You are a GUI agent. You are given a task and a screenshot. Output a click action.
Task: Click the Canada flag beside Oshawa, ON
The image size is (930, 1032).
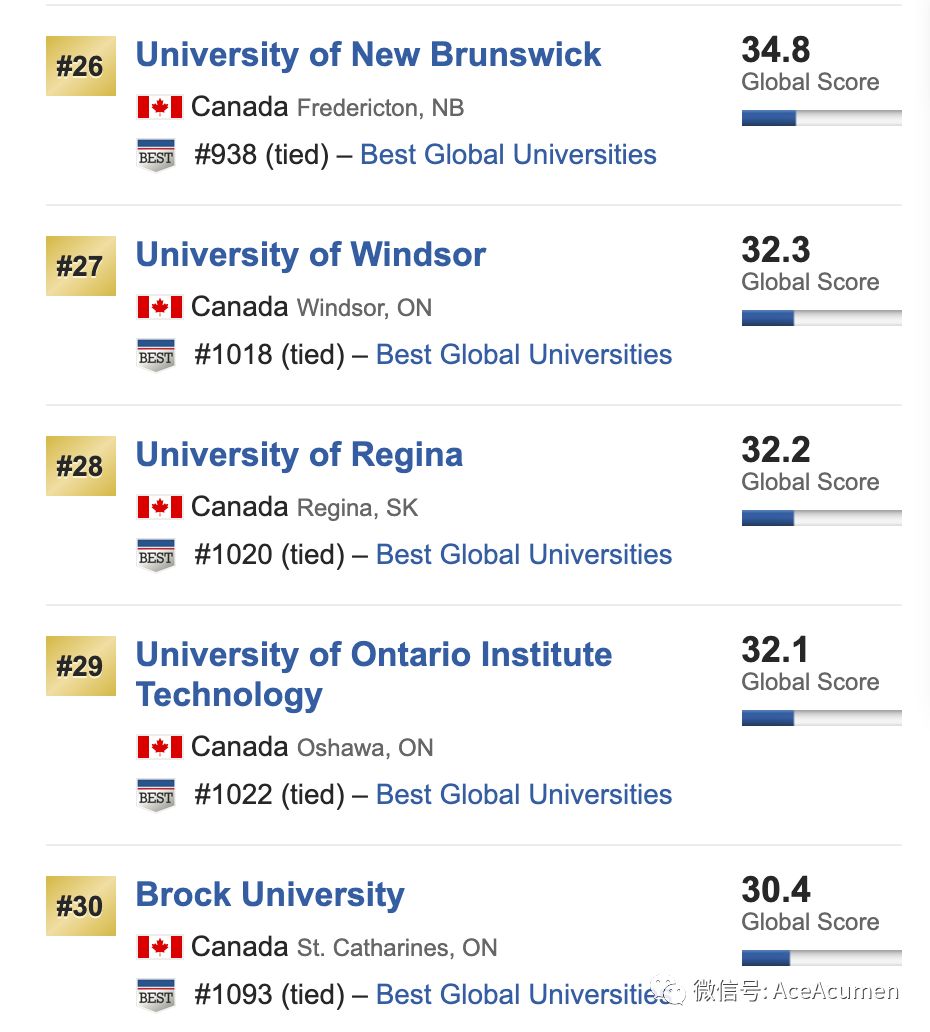pyautogui.click(x=159, y=747)
